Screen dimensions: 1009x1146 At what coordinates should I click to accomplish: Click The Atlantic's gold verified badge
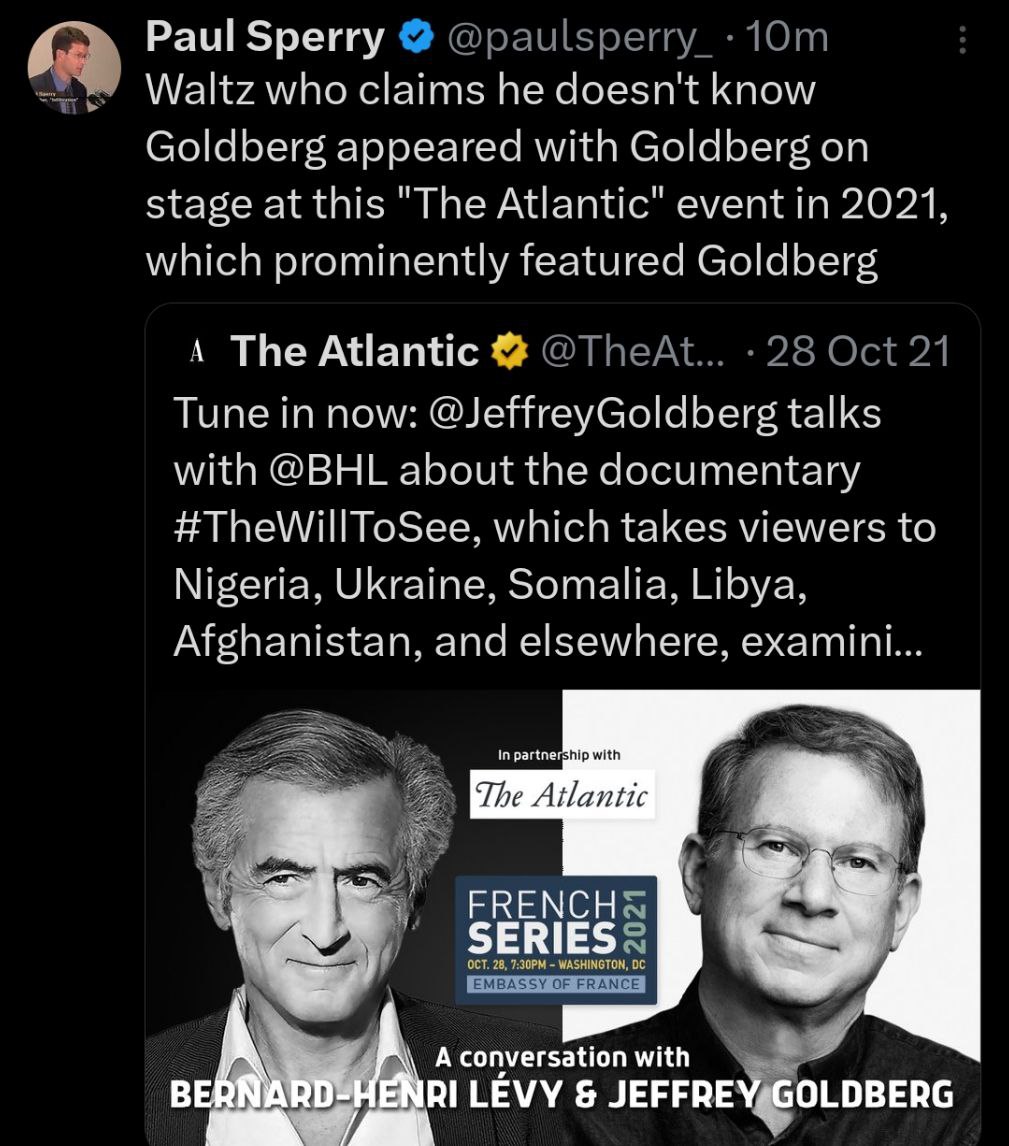(509, 352)
